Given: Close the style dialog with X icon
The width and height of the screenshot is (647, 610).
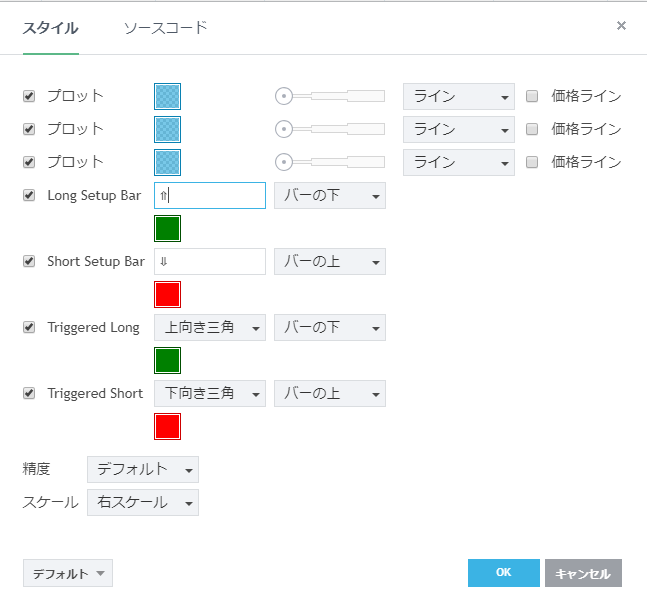Looking at the screenshot, I should point(621,26).
